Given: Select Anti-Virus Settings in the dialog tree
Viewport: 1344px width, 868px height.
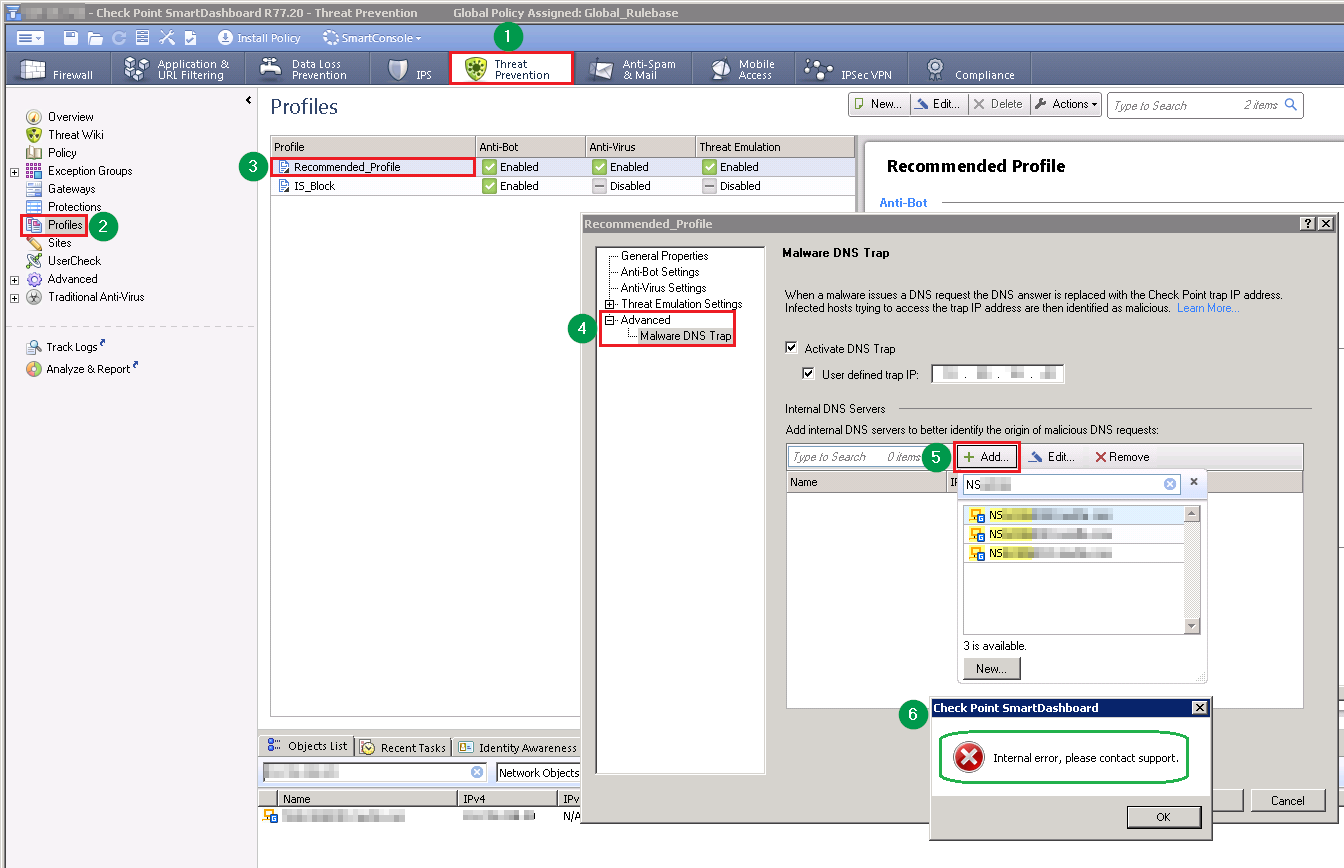Looking at the screenshot, I should pos(663,288).
